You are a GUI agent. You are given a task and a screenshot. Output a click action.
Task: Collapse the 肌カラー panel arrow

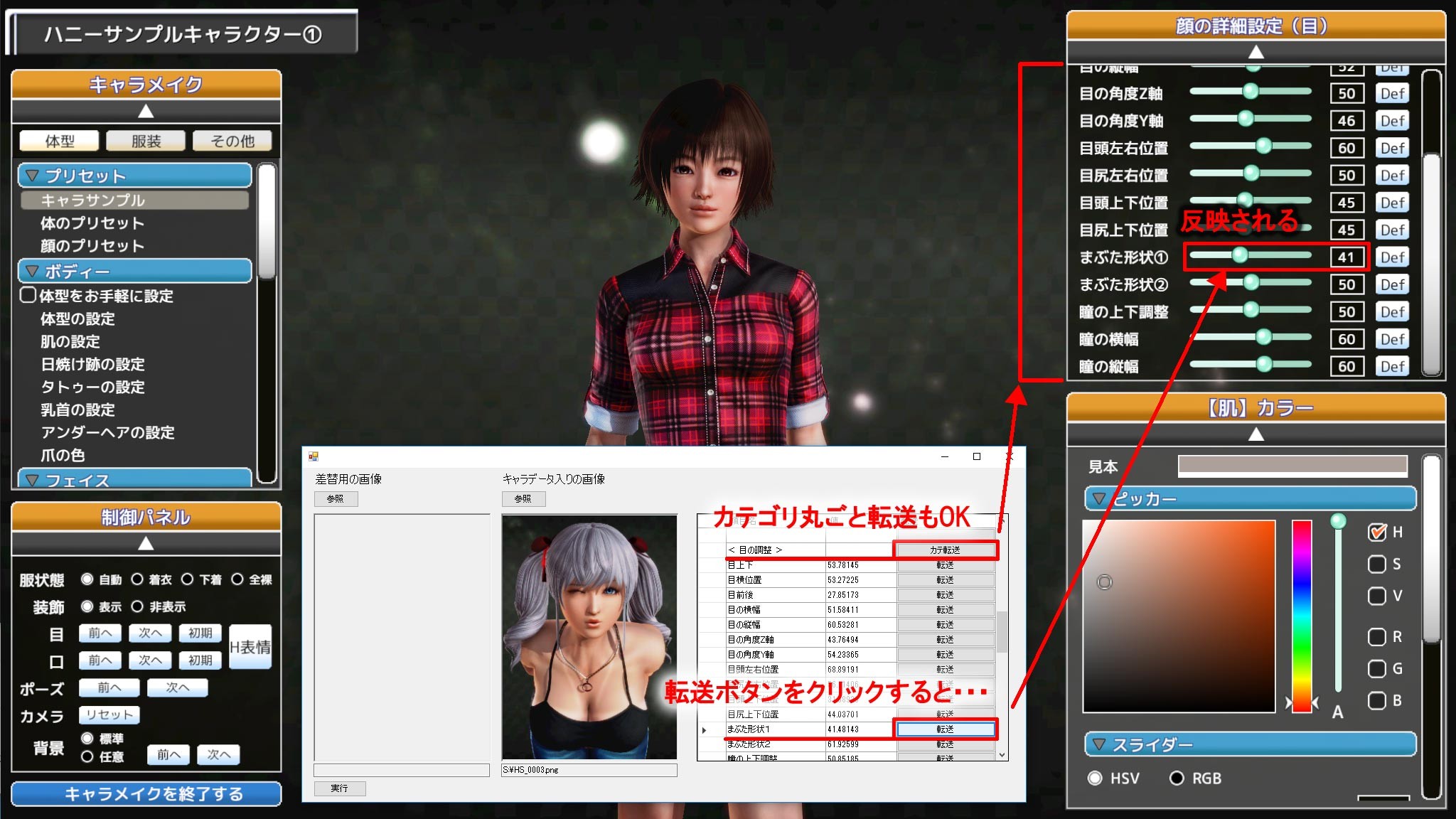tap(1256, 434)
